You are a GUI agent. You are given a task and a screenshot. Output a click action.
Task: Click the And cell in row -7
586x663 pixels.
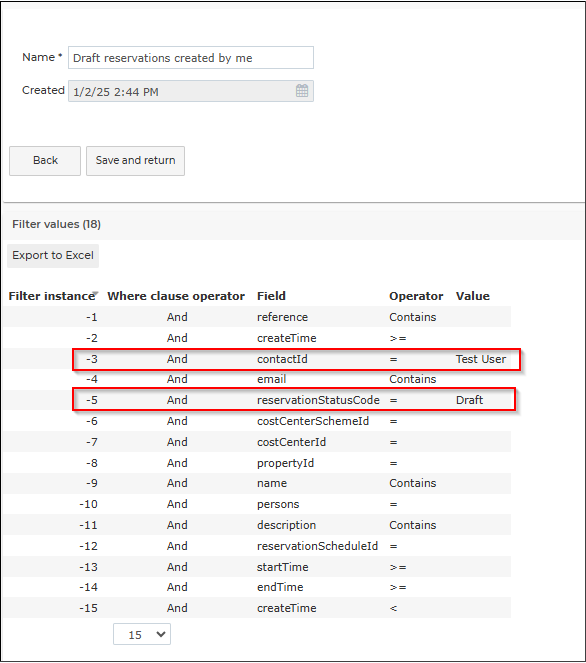[x=177, y=442]
